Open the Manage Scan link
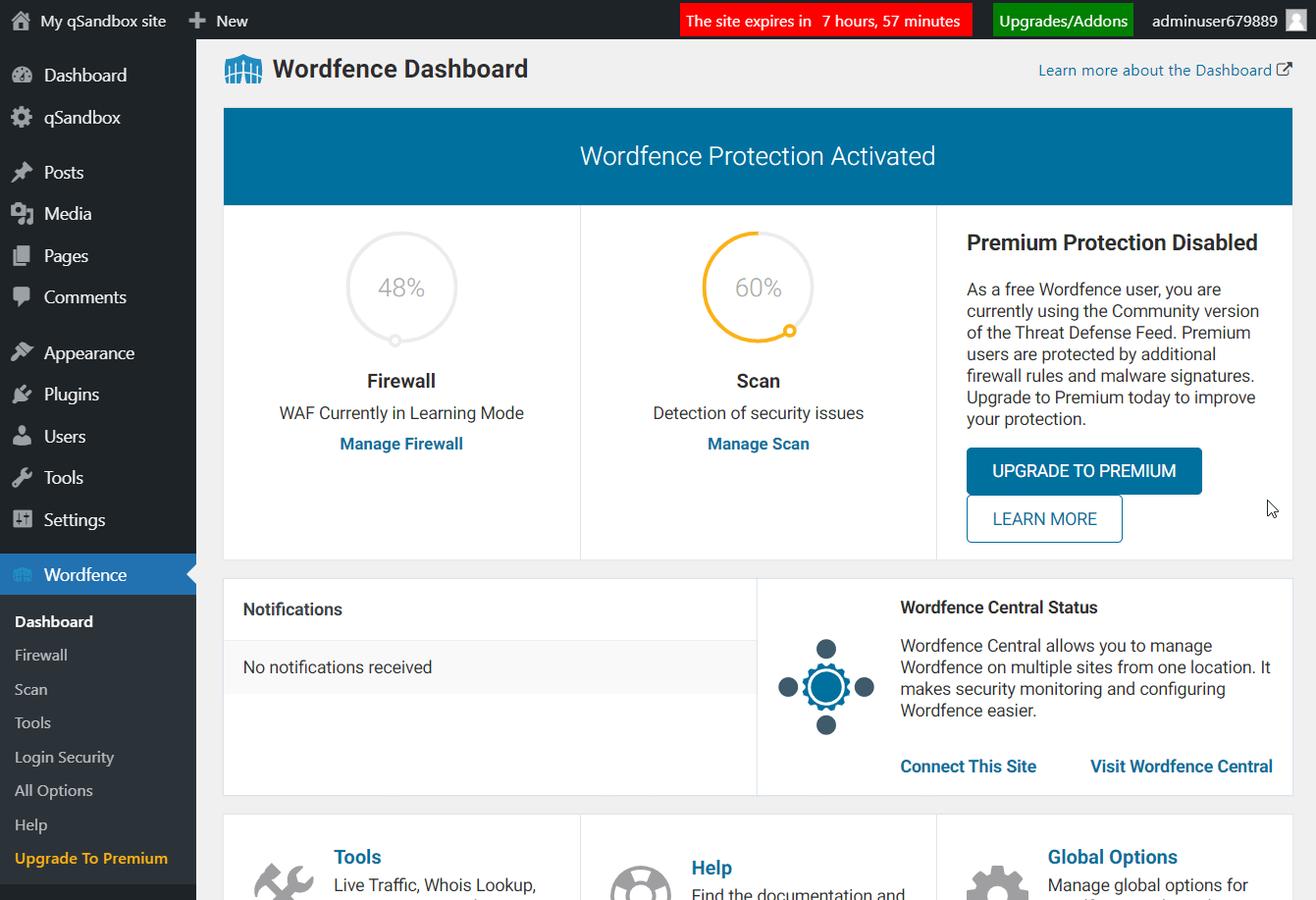1316x900 pixels. coord(759,444)
